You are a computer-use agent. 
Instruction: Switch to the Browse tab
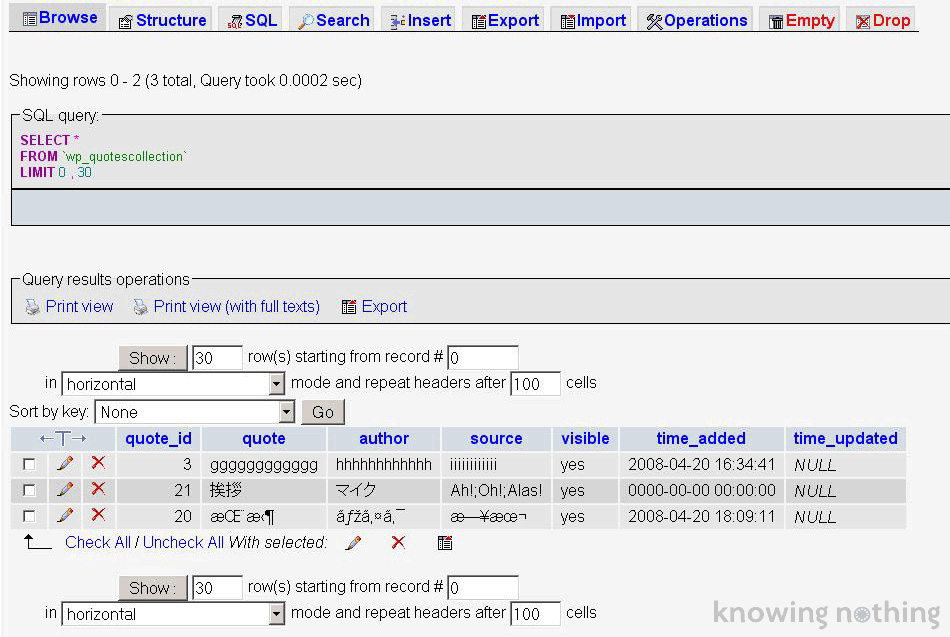[60, 18]
